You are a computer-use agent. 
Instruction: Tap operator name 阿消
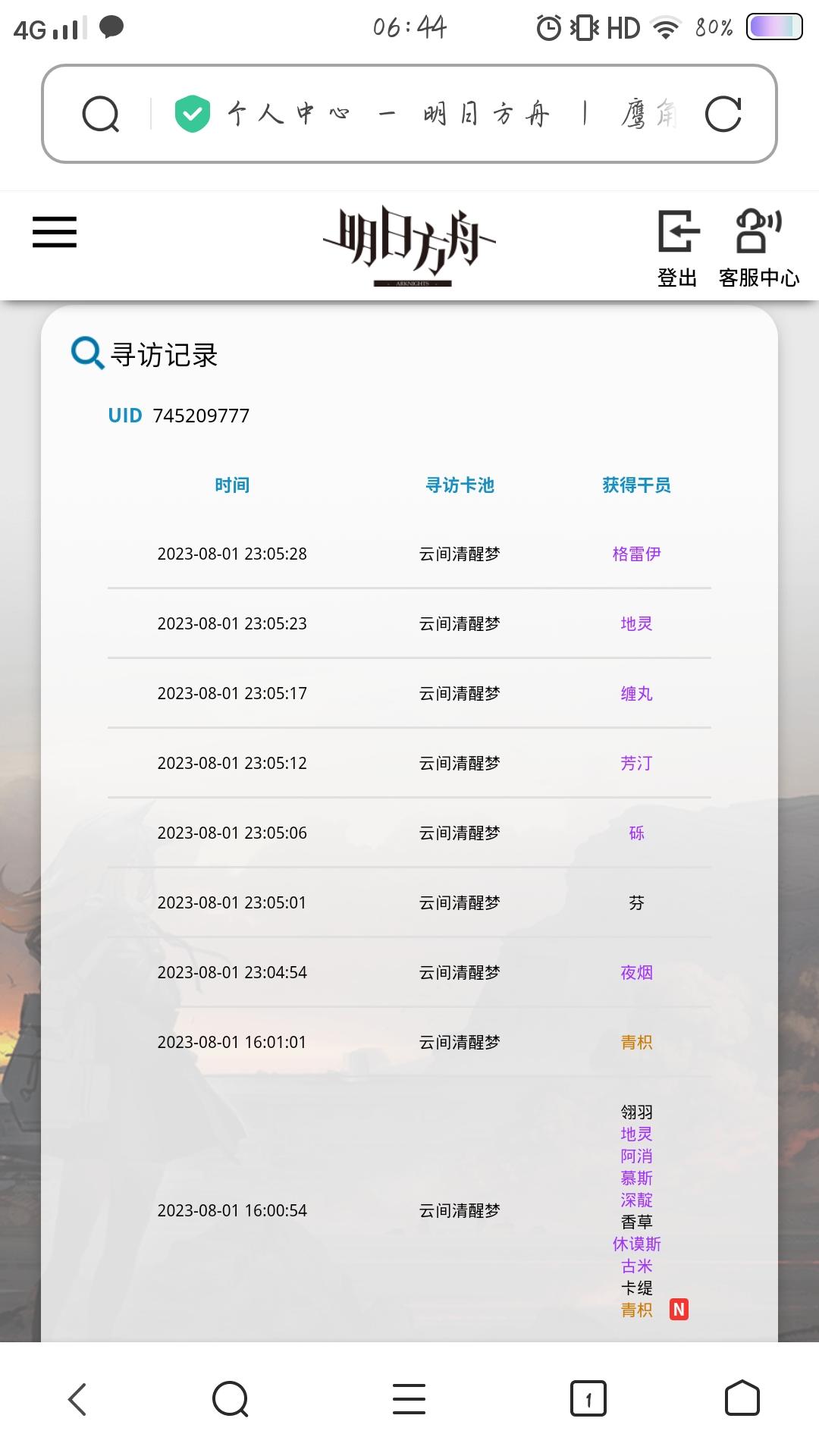click(637, 1156)
